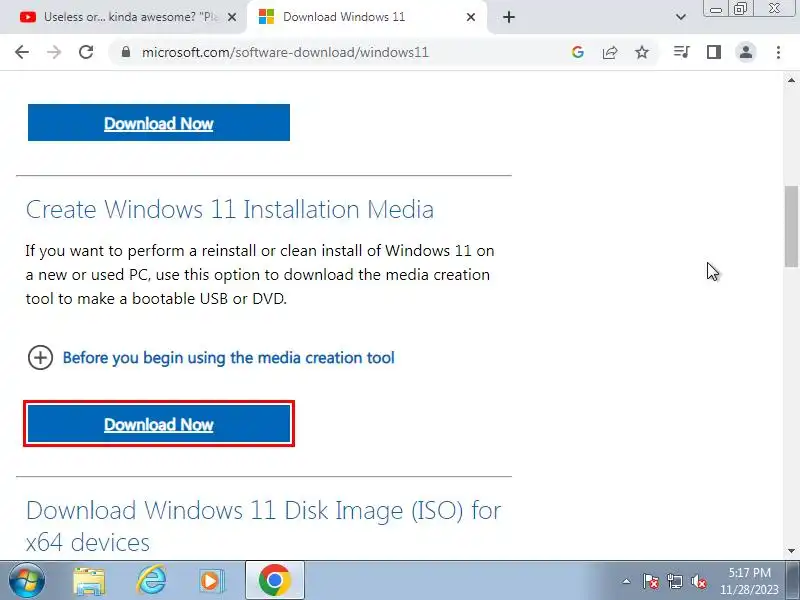Click 'Download Windows 11 Disk Image (ISO)' heading
The image size is (800, 600).
pyautogui.click(x=263, y=526)
